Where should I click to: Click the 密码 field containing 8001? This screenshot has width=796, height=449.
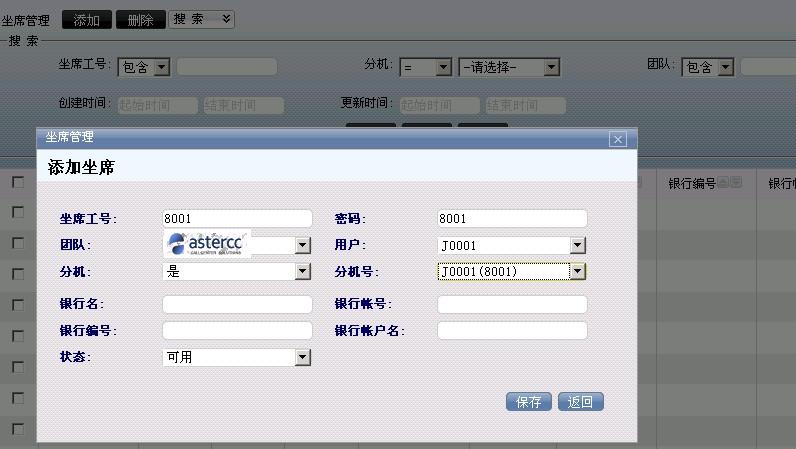pyautogui.click(x=512, y=219)
